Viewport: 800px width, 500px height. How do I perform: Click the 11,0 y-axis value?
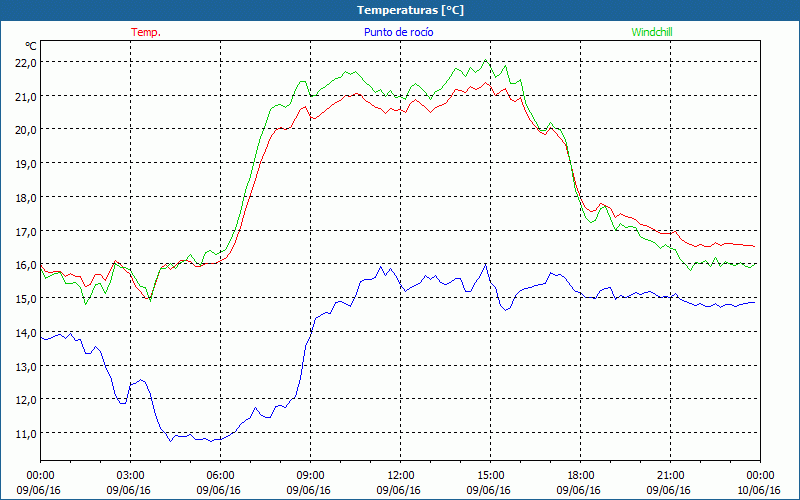pos(25,433)
